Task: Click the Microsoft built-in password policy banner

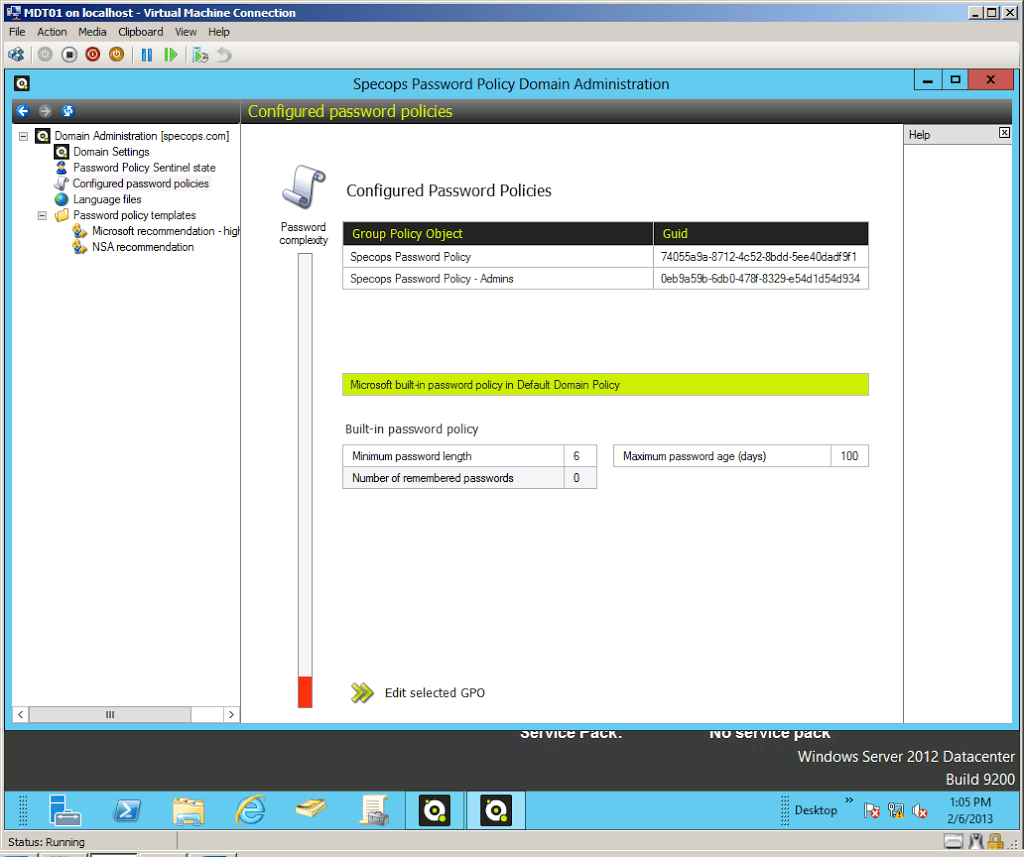Action: (605, 385)
